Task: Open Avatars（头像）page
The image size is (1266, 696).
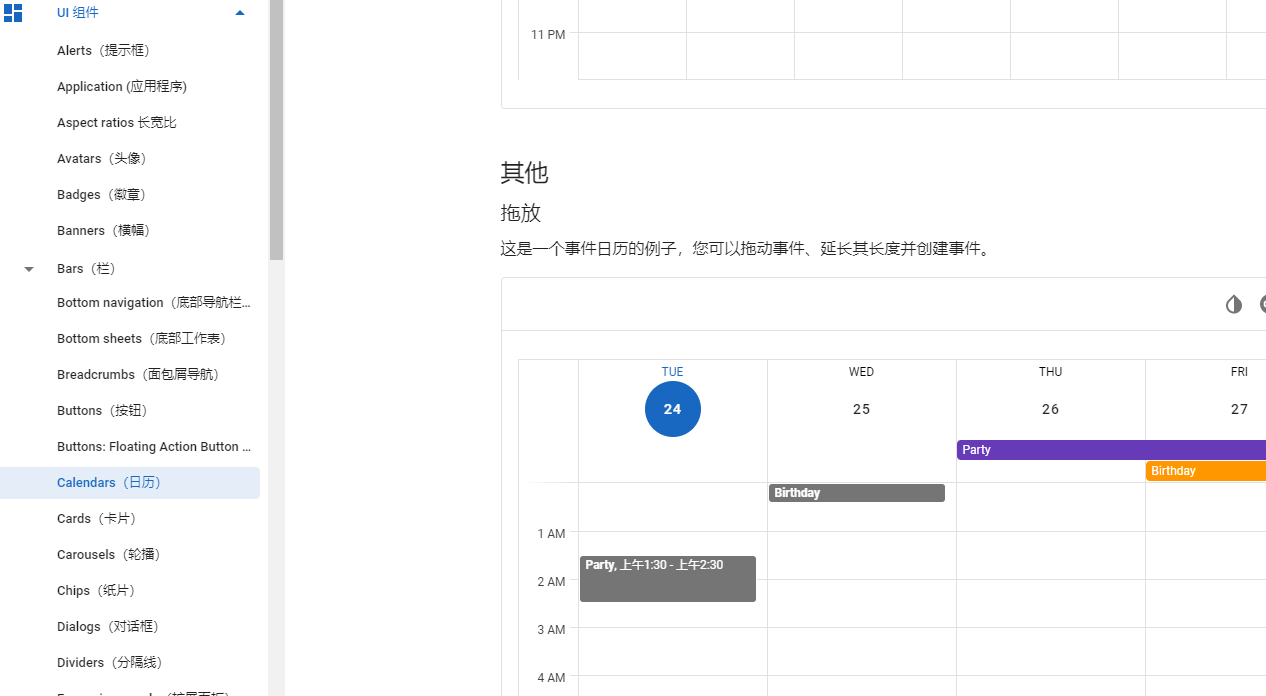Action: tap(102, 159)
